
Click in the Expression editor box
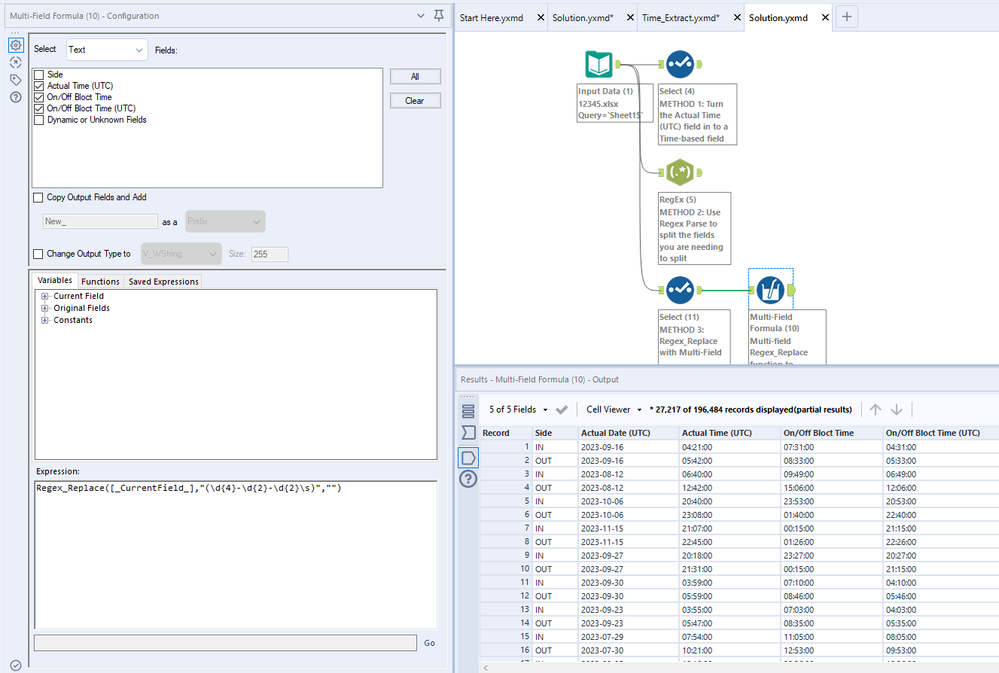point(236,554)
